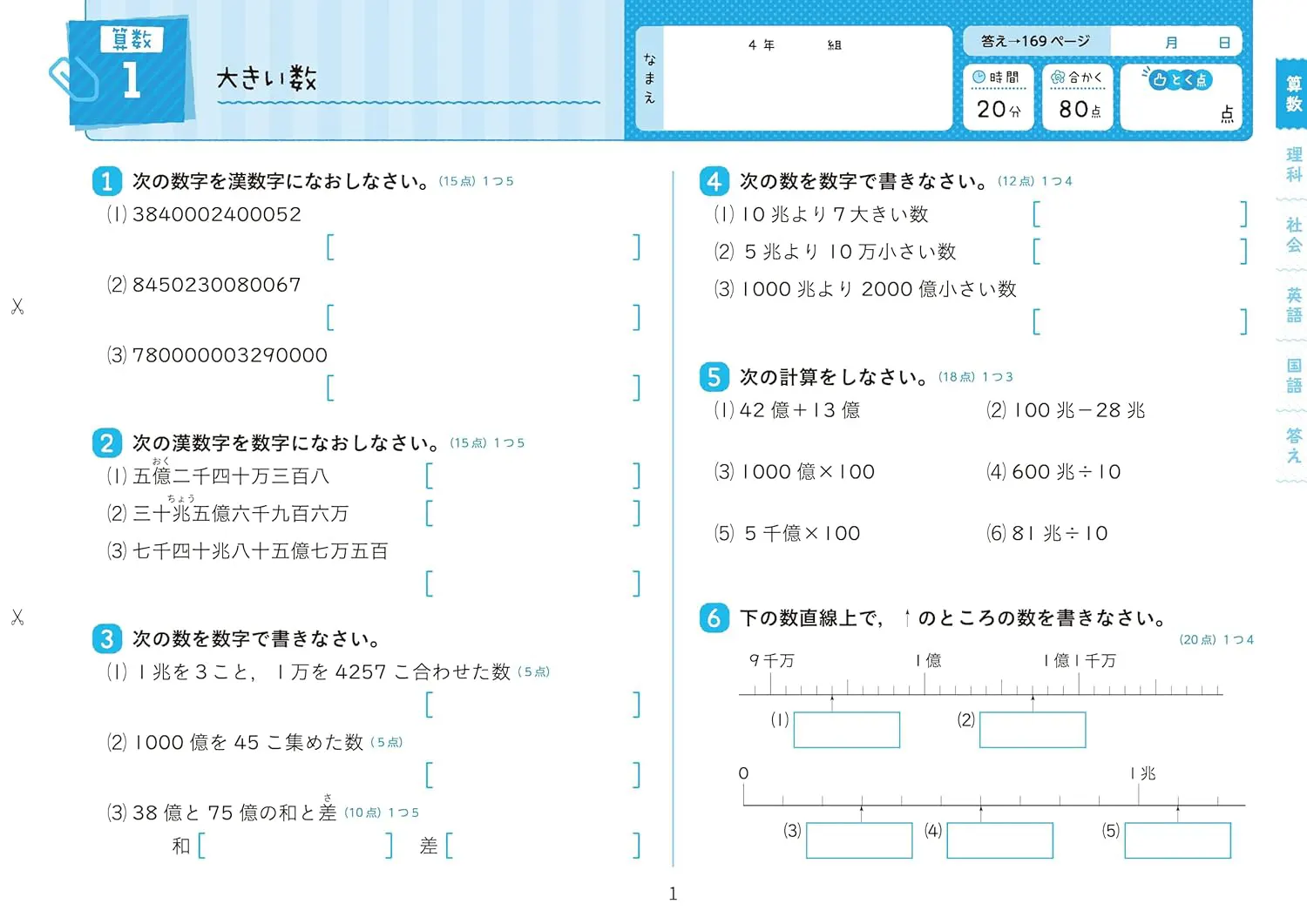Click the 答え→169ページ answer reference

pyautogui.click(x=1035, y=42)
